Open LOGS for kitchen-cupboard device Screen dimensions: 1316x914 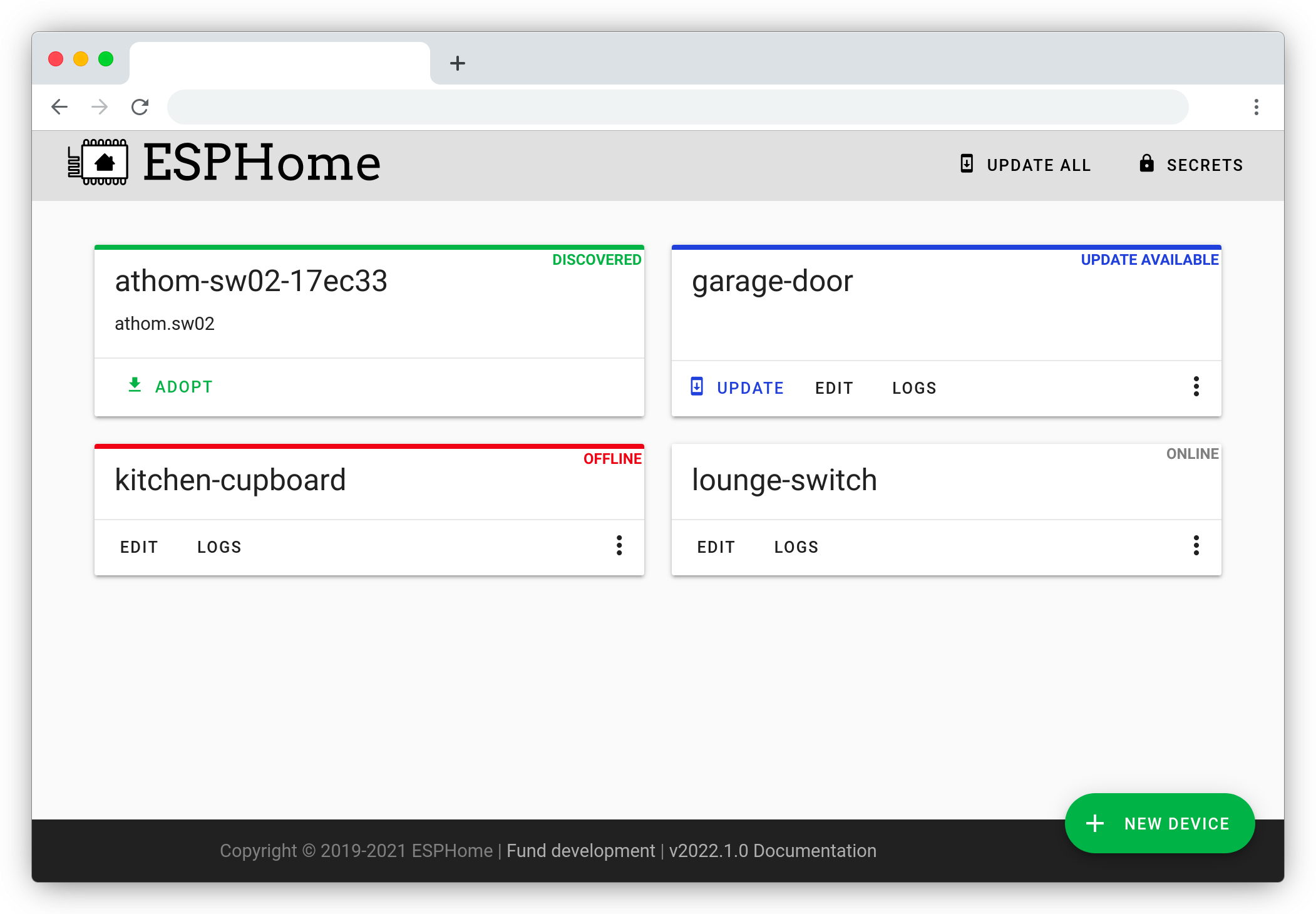(218, 546)
